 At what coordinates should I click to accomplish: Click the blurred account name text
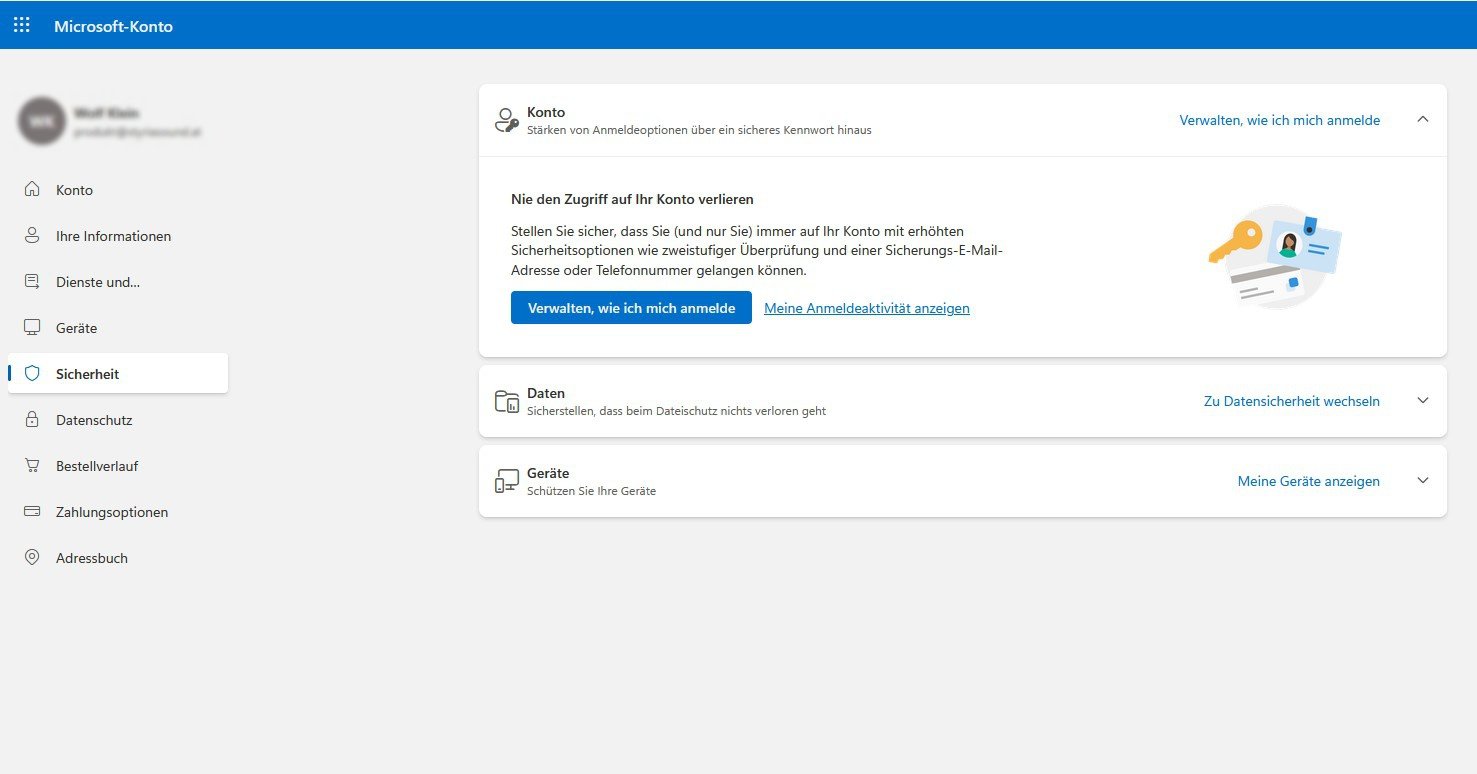106,113
